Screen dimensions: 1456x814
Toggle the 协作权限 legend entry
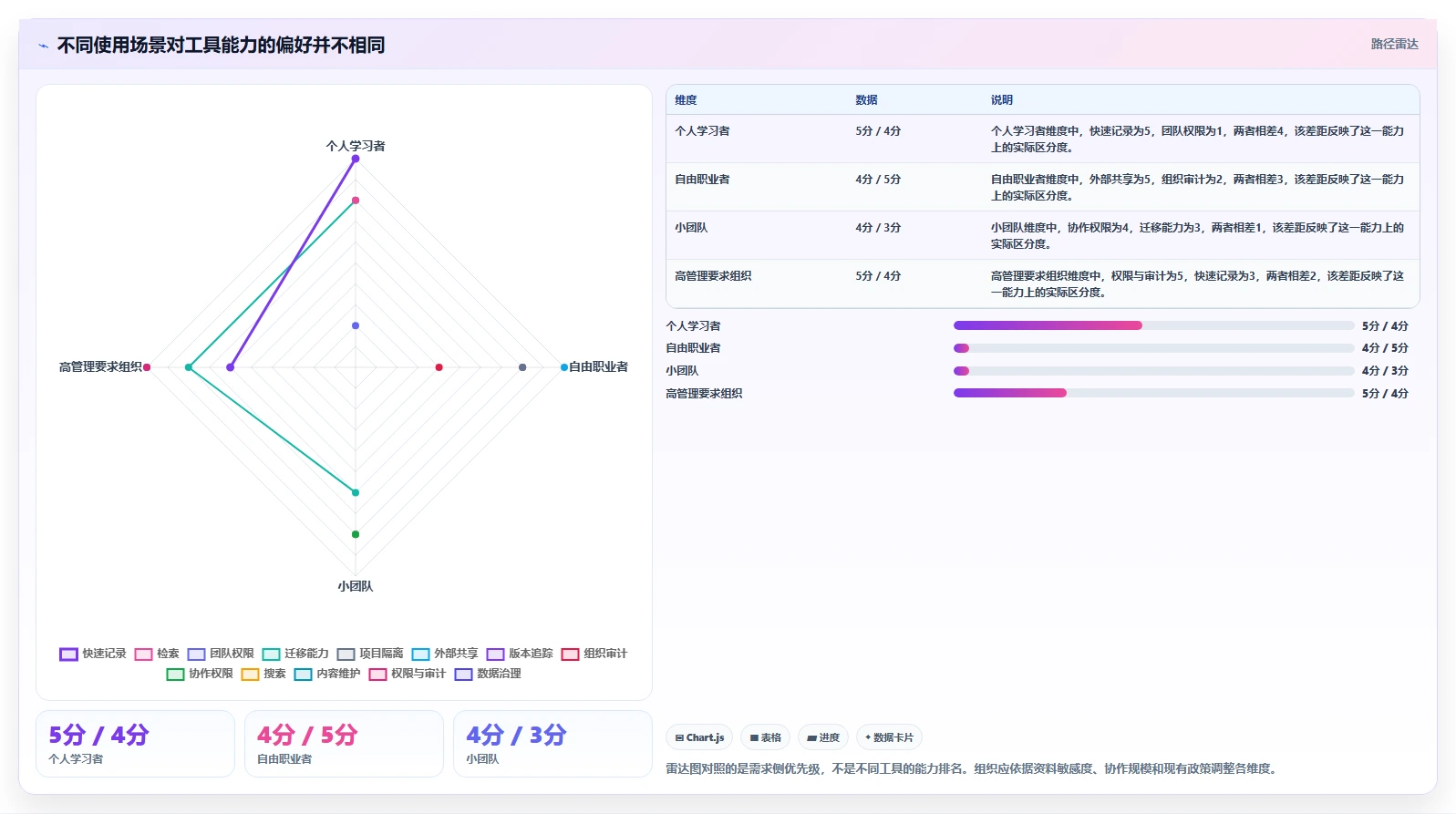[200, 674]
